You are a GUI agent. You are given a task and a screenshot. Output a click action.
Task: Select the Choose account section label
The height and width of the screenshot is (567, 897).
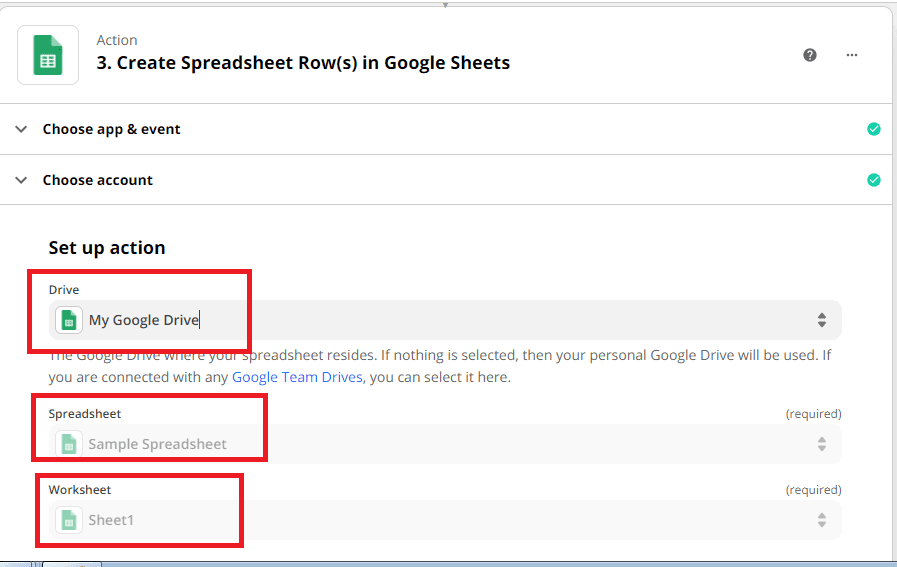97,180
